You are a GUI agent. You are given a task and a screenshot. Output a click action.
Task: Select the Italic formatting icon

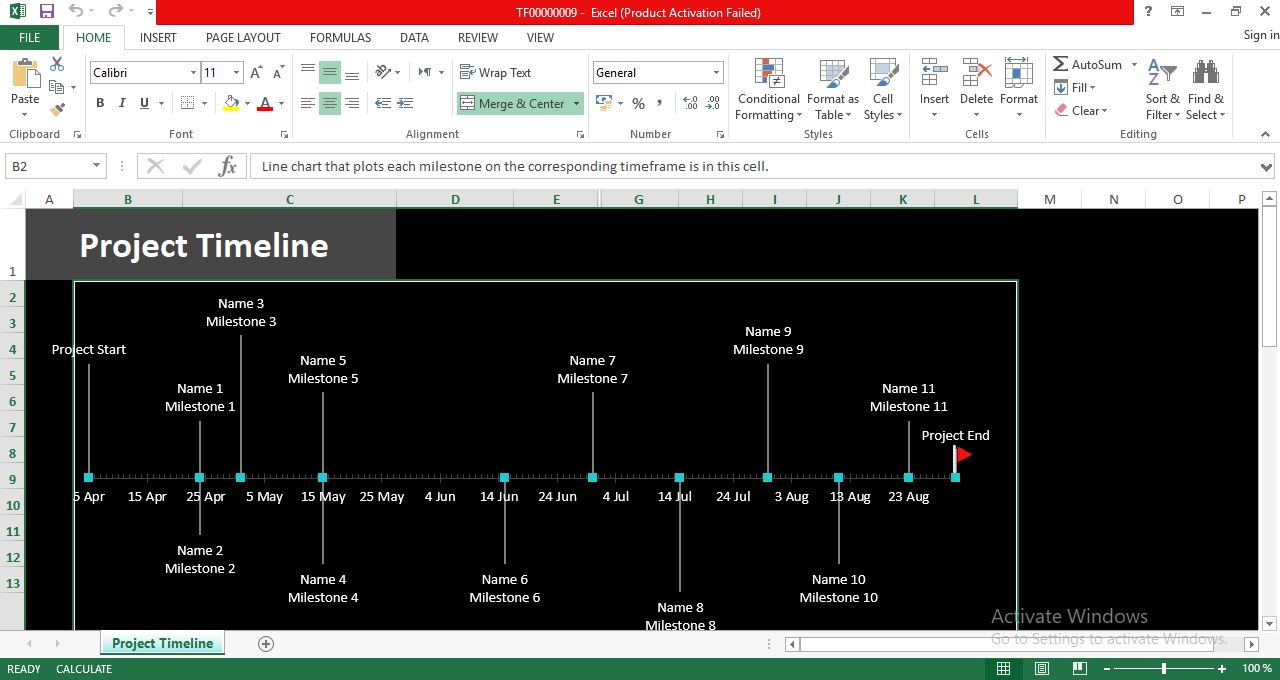point(121,103)
